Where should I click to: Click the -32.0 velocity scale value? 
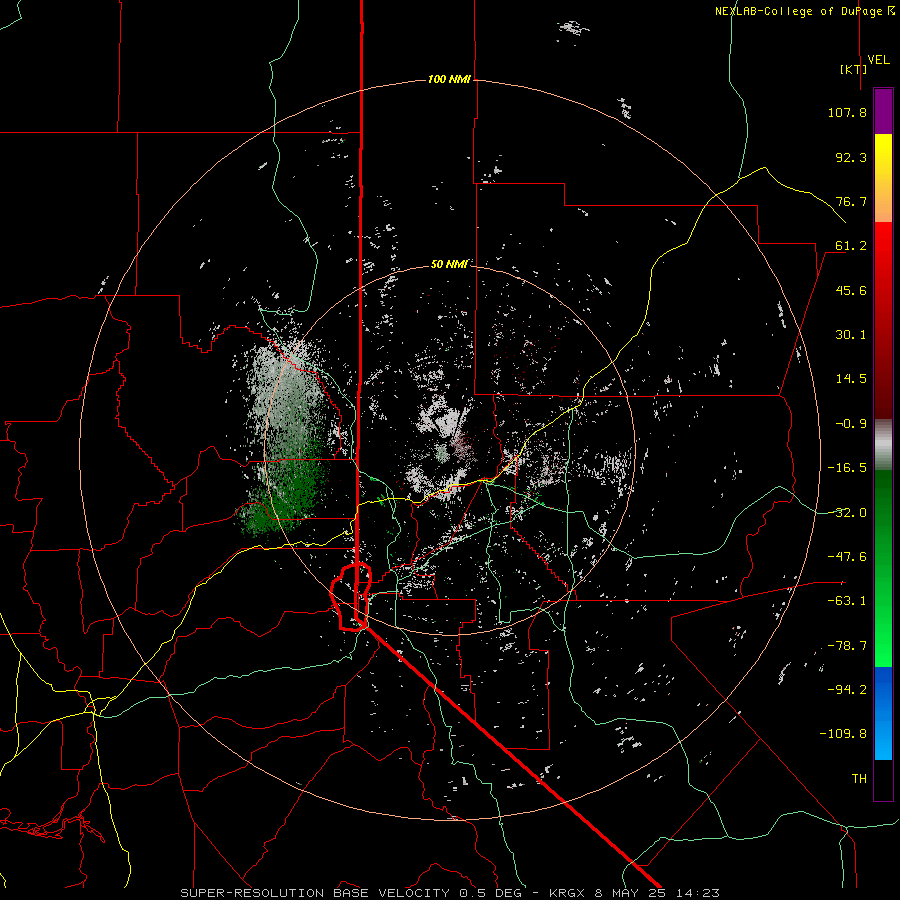[x=847, y=513]
